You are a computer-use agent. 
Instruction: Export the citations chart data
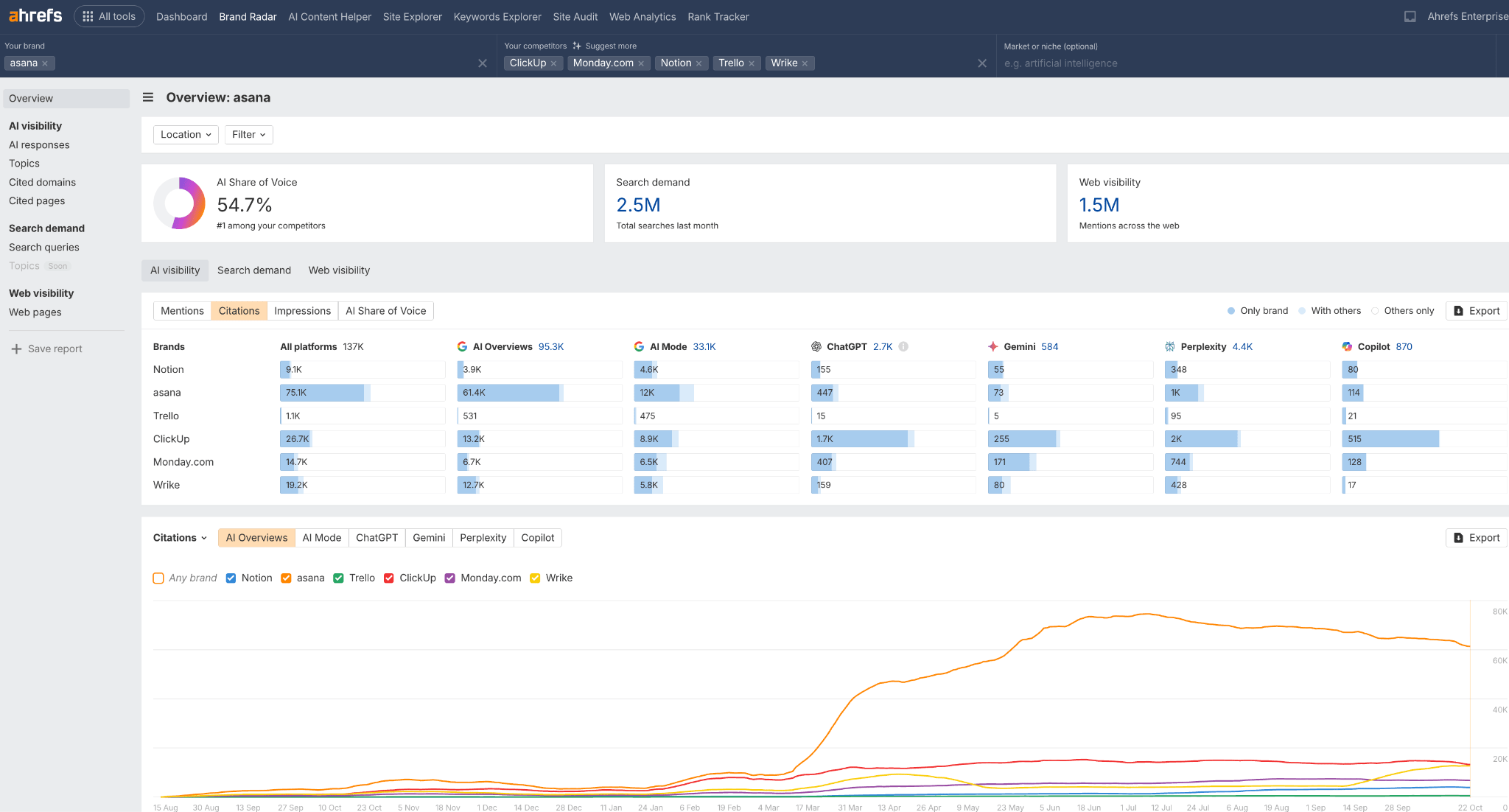(x=1475, y=537)
